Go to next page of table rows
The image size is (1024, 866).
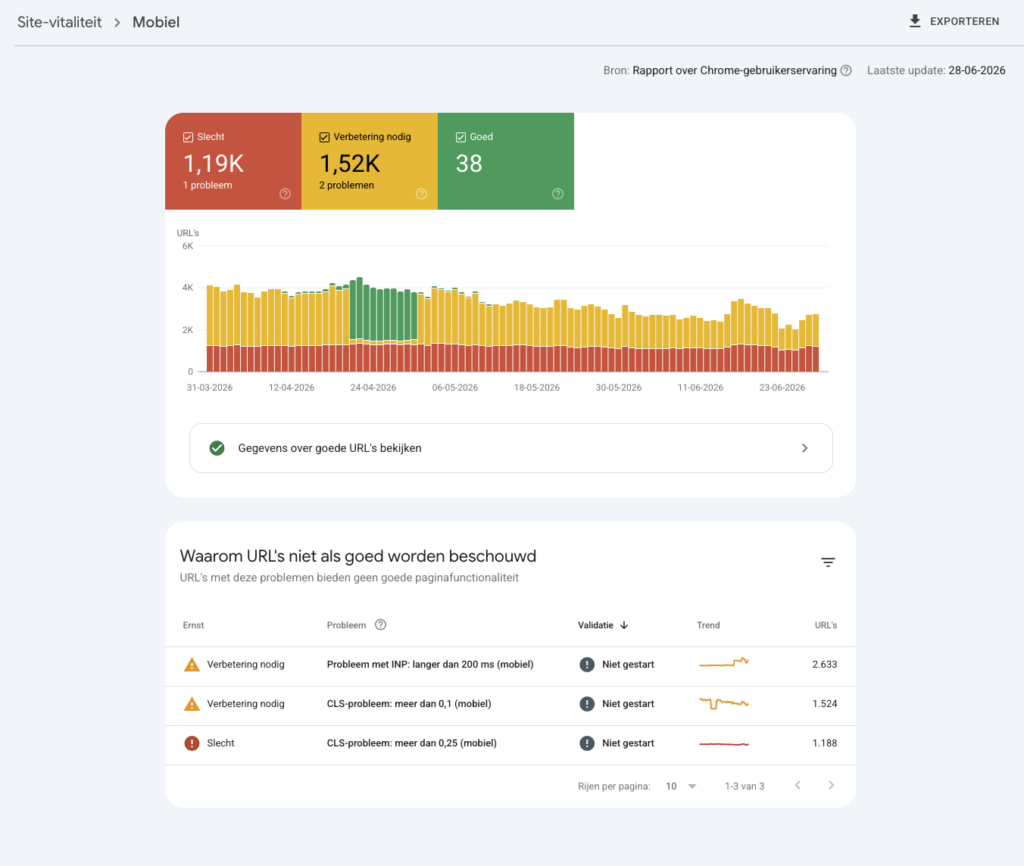[x=831, y=786]
